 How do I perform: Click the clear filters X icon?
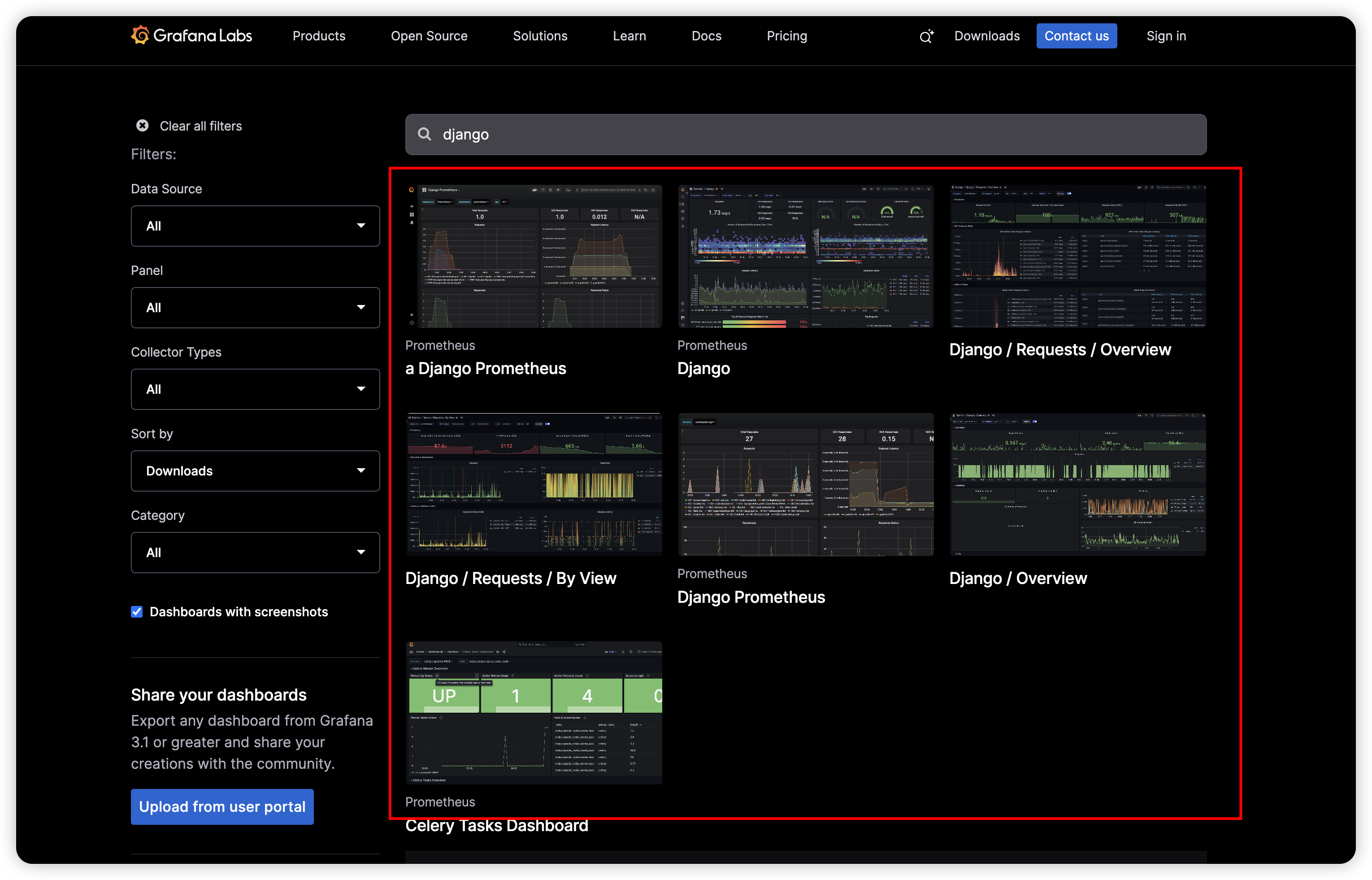point(142,126)
